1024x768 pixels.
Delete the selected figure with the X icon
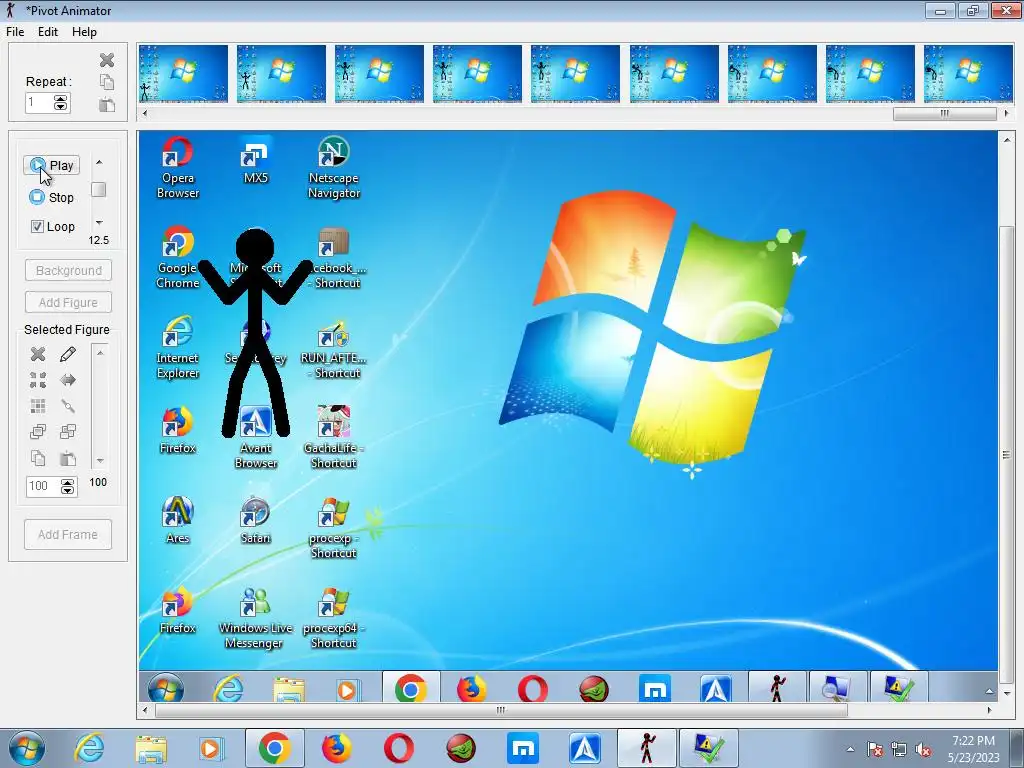38,354
